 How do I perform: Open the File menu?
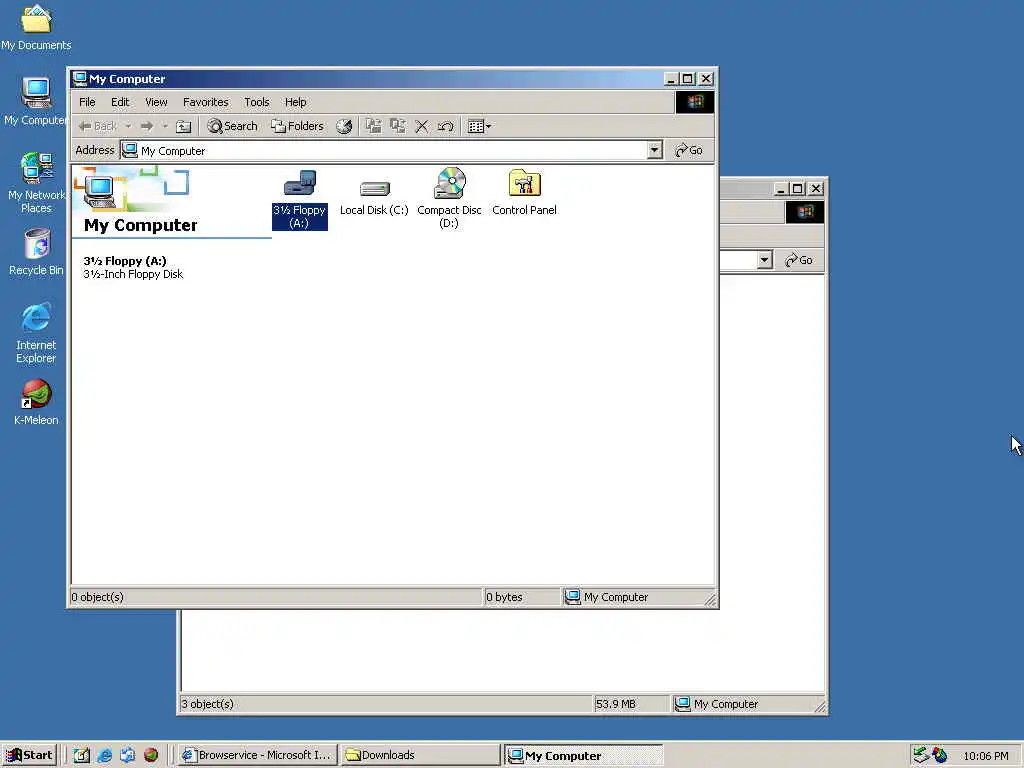pyautogui.click(x=87, y=102)
